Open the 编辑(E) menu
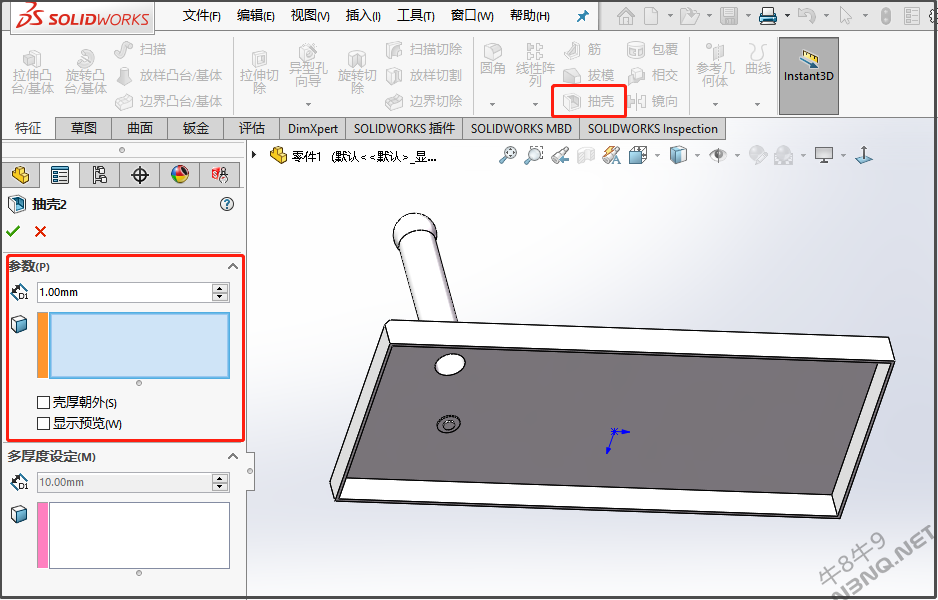This screenshot has height=600, width=938. tap(255, 16)
